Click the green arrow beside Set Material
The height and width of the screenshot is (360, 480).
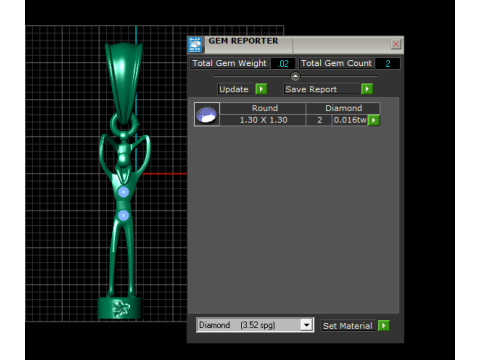point(384,325)
